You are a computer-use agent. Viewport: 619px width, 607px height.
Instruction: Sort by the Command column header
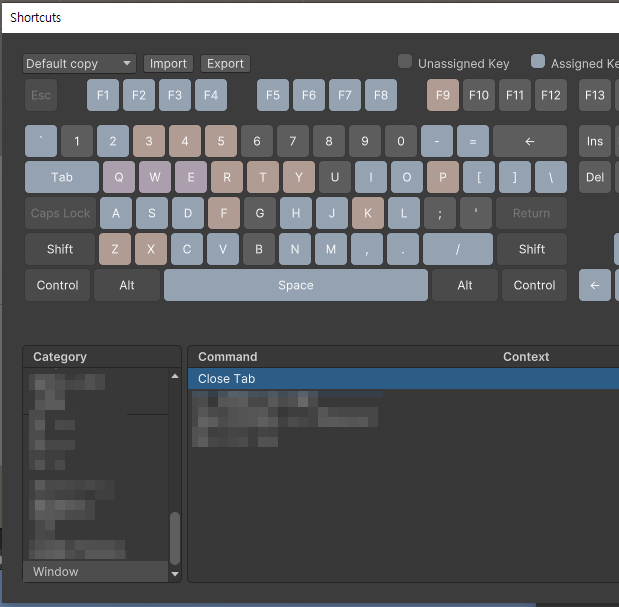pyautogui.click(x=228, y=357)
